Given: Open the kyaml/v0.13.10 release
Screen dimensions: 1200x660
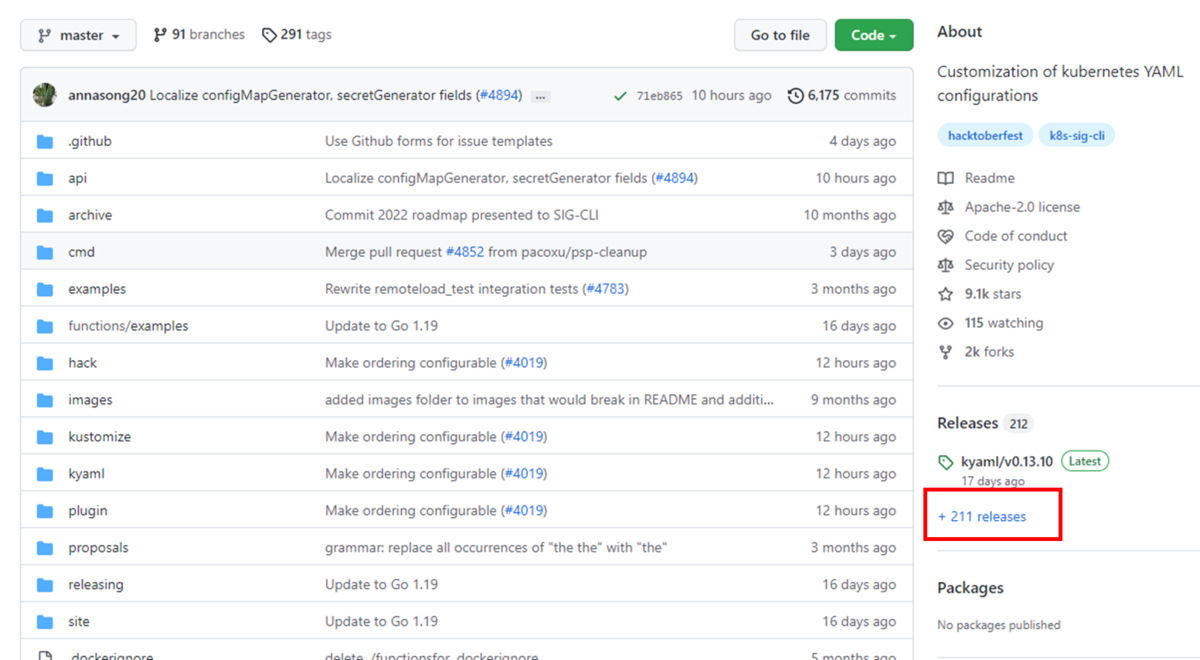Looking at the screenshot, I should pos(1007,461).
